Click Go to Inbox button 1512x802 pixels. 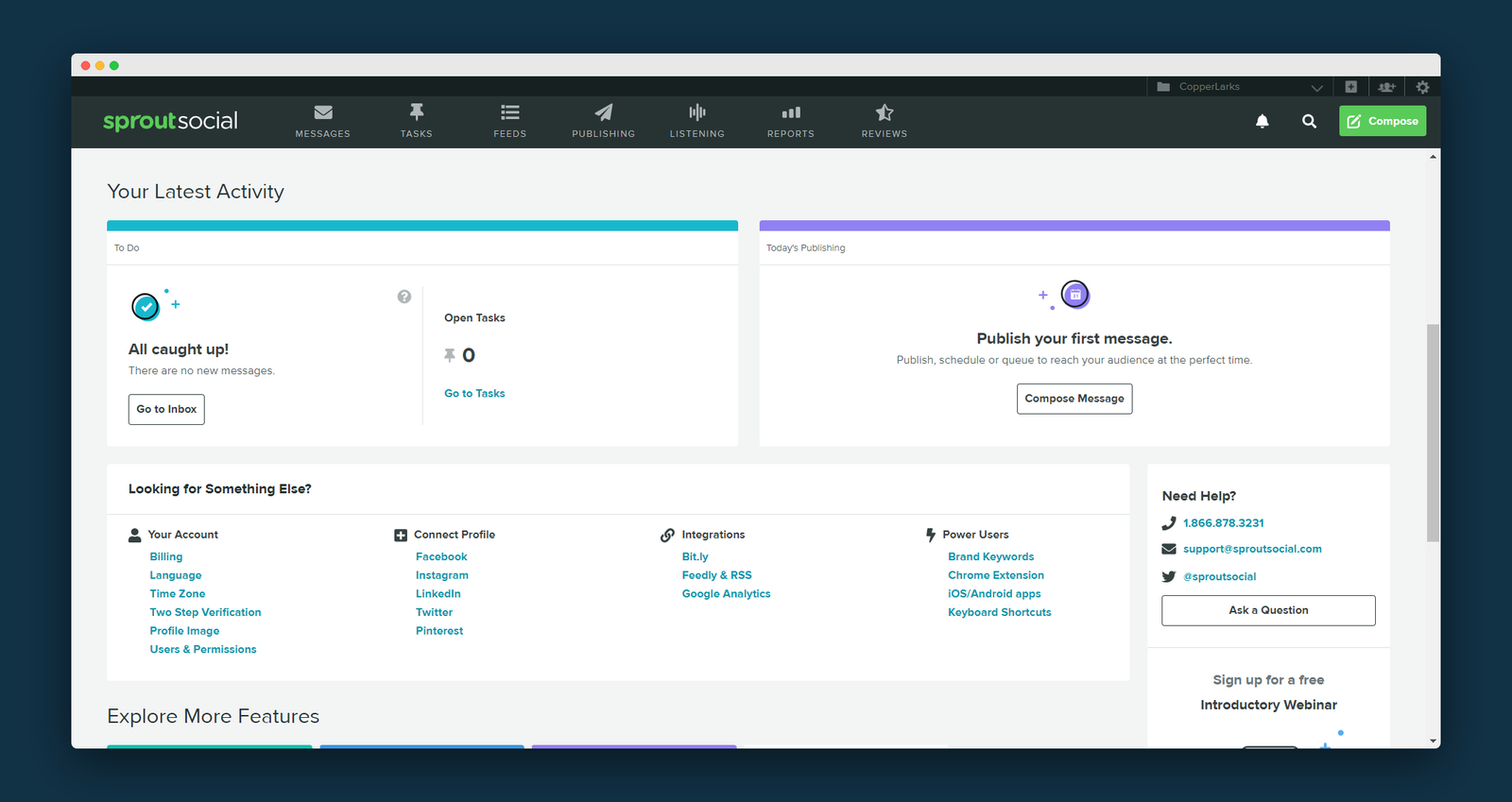166,409
